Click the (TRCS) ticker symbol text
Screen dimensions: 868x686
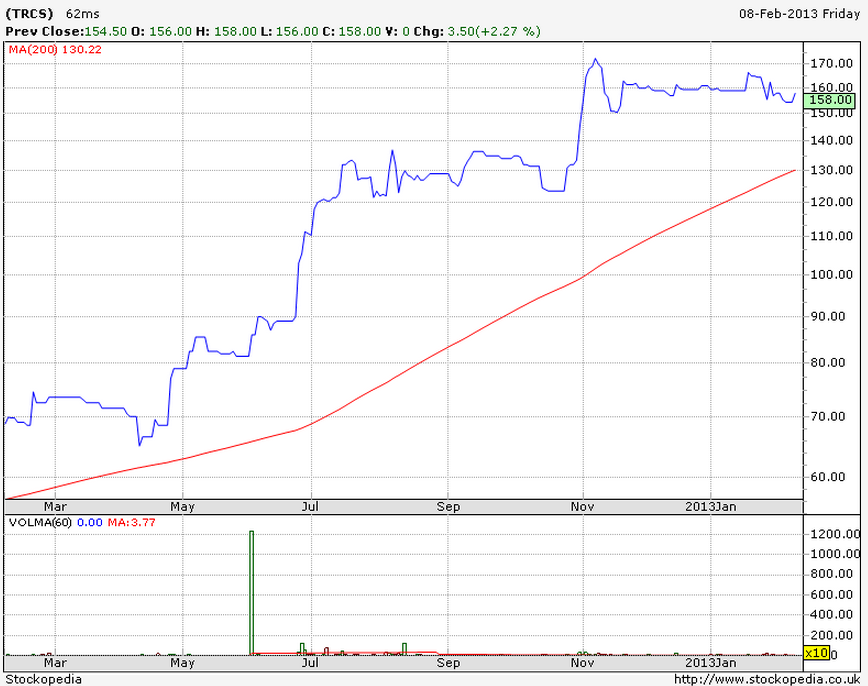click(29, 14)
